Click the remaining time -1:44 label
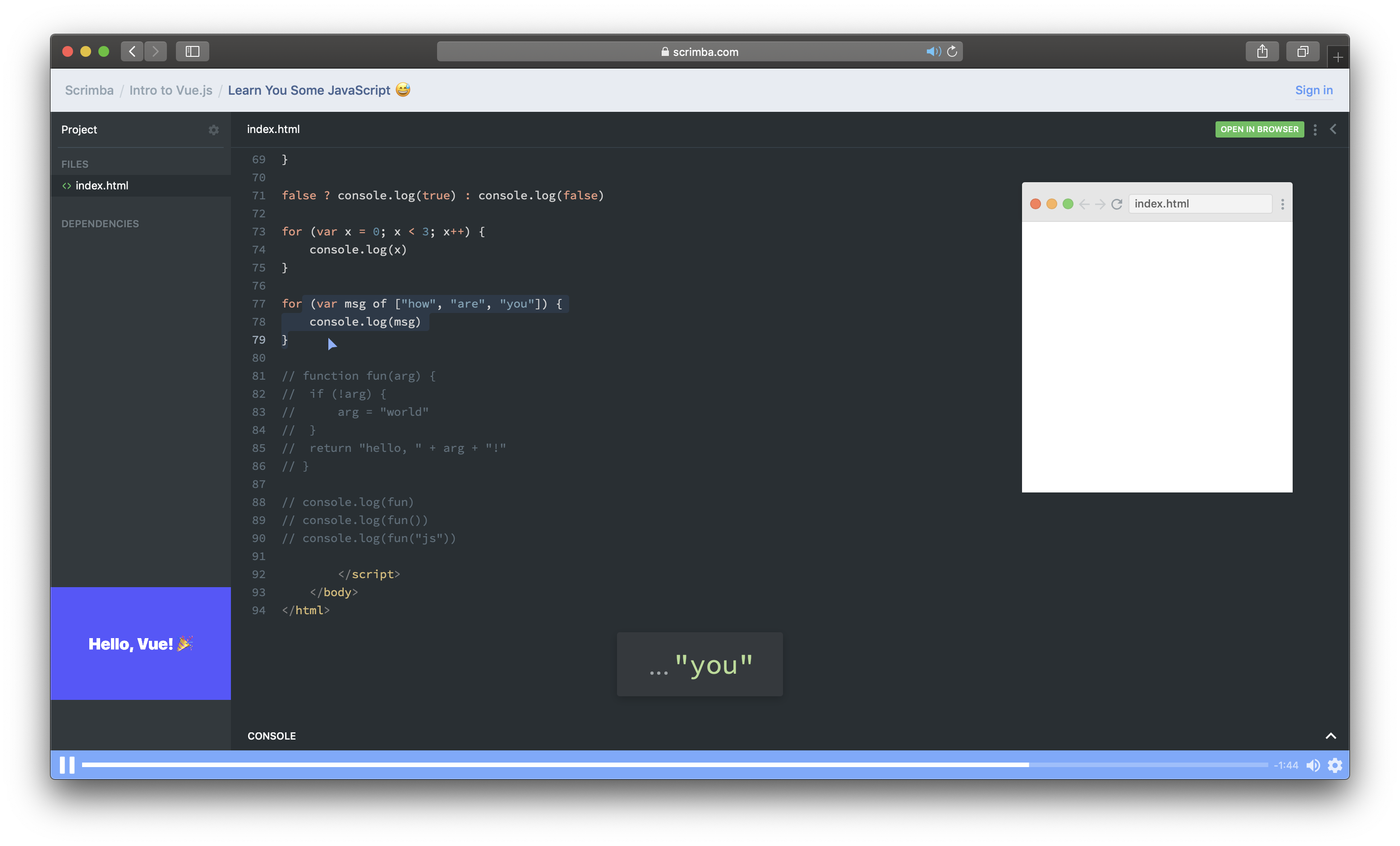Image resolution: width=1400 pixels, height=846 pixels. click(x=1285, y=765)
